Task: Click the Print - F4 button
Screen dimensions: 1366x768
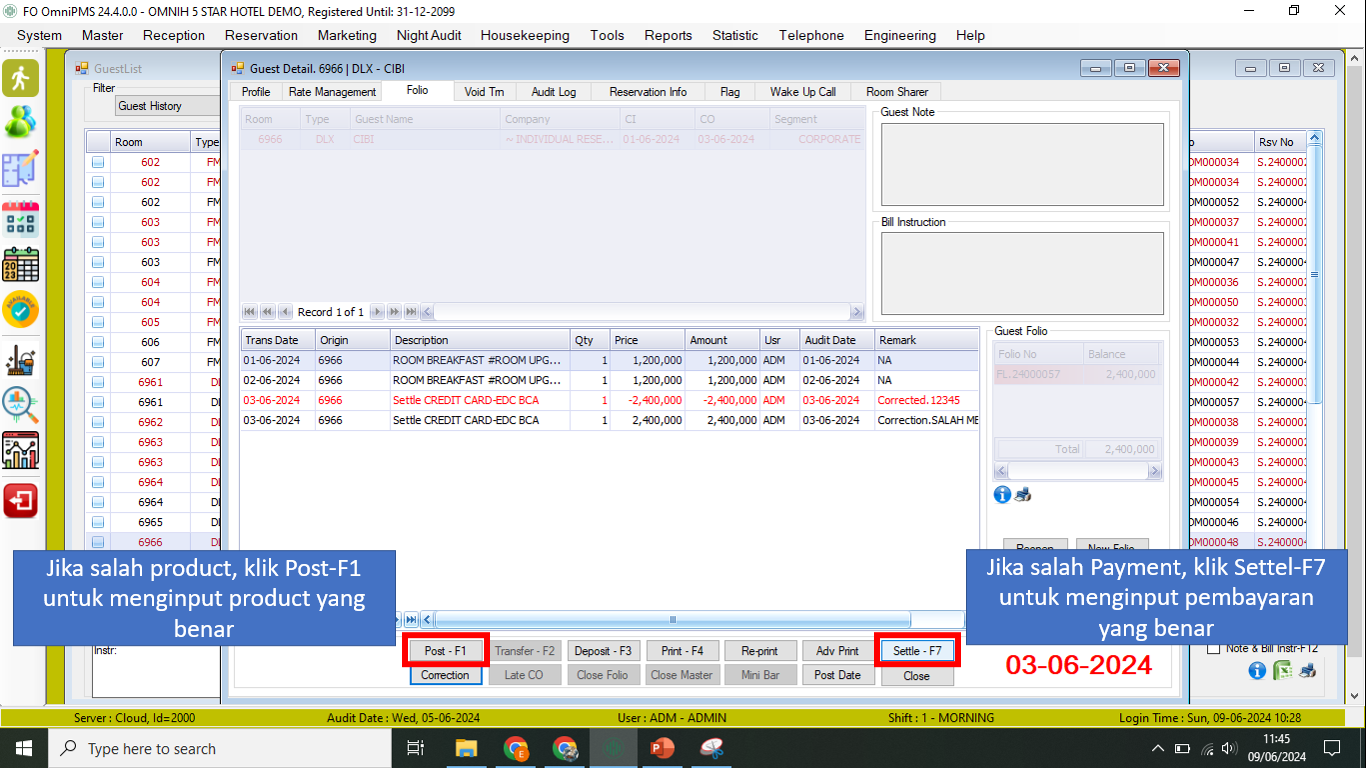Action: 682,650
